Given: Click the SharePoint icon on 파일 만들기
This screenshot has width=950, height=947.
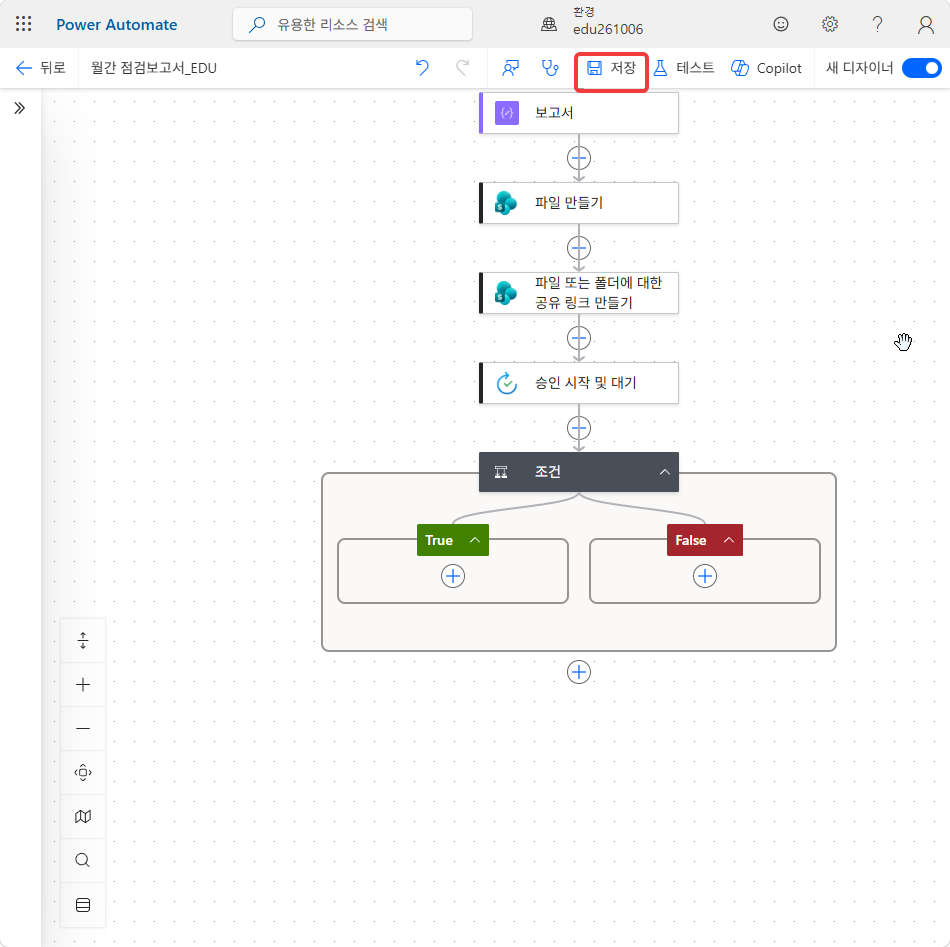Looking at the screenshot, I should 506,203.
